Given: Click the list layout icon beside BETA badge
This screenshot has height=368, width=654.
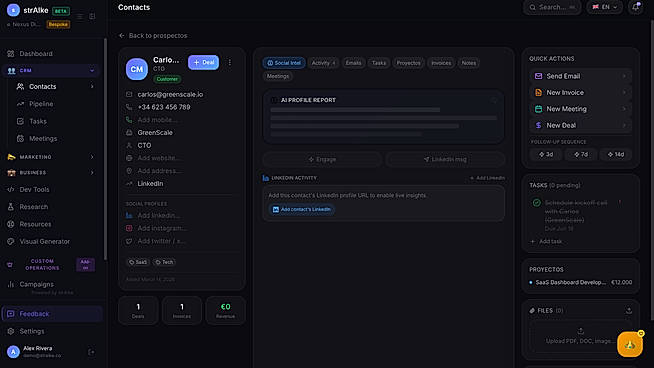Looking at the screenshot, I should pos(80,16).
